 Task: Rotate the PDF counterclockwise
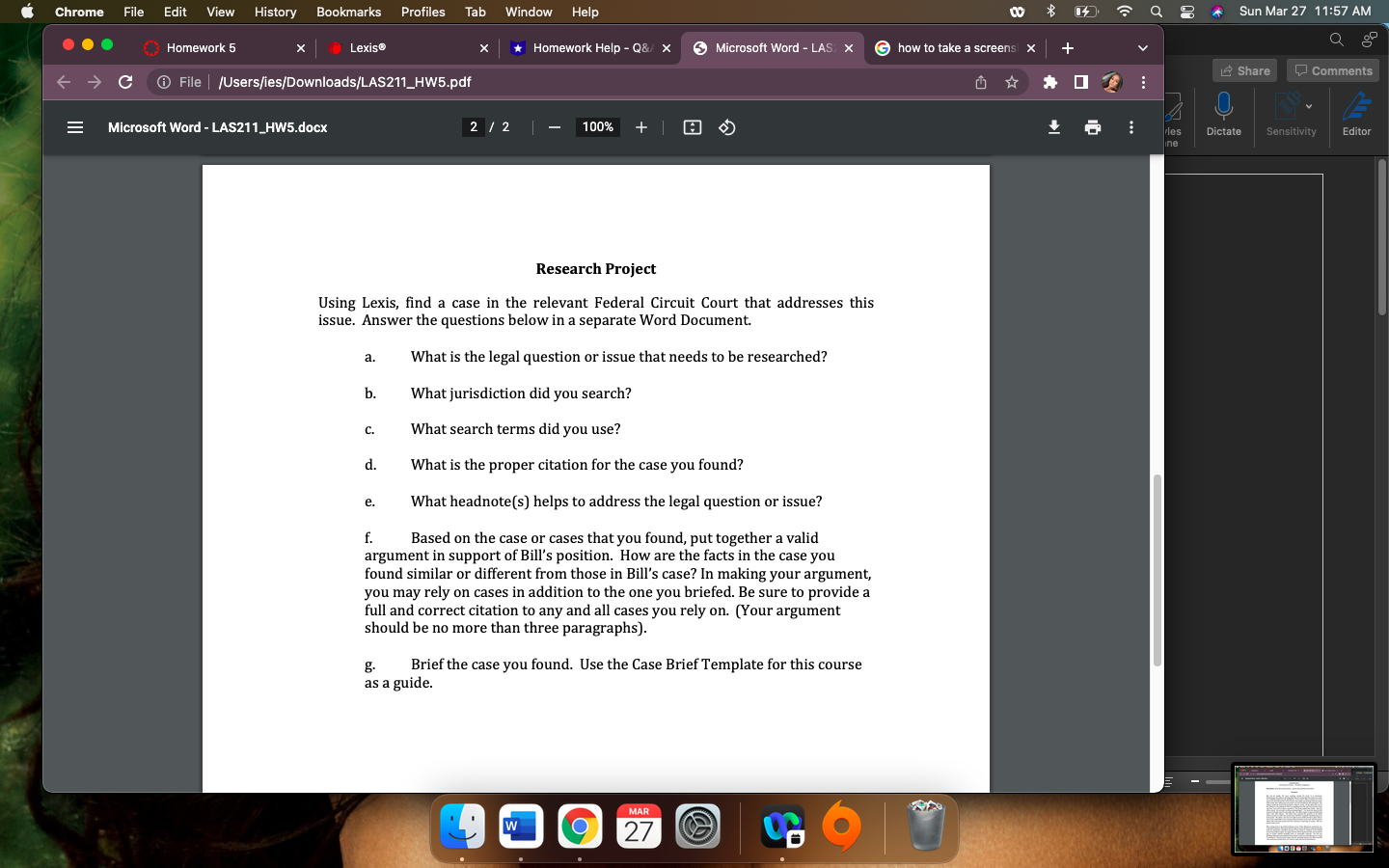tap(726, 126)
